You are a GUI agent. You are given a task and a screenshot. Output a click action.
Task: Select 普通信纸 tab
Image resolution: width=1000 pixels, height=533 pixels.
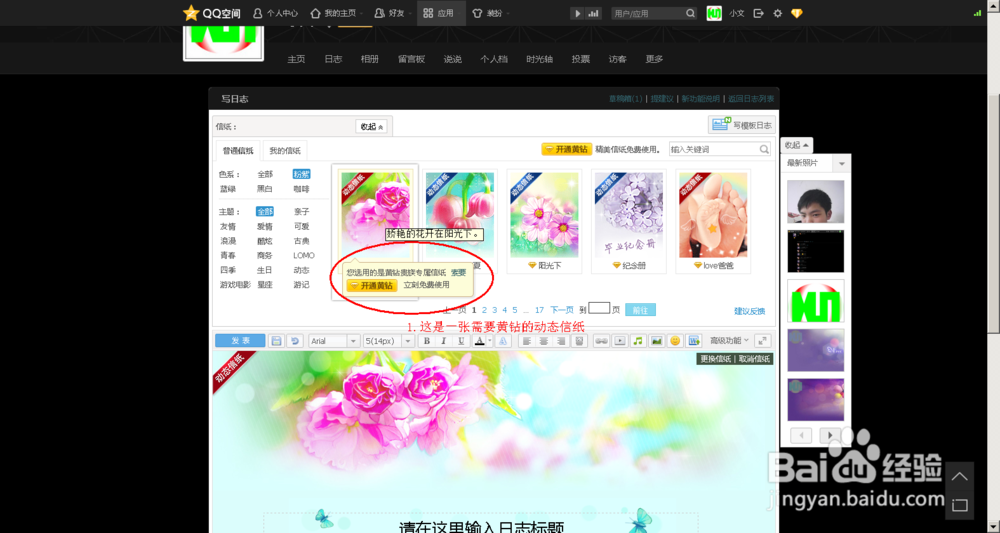click(238, 151)
